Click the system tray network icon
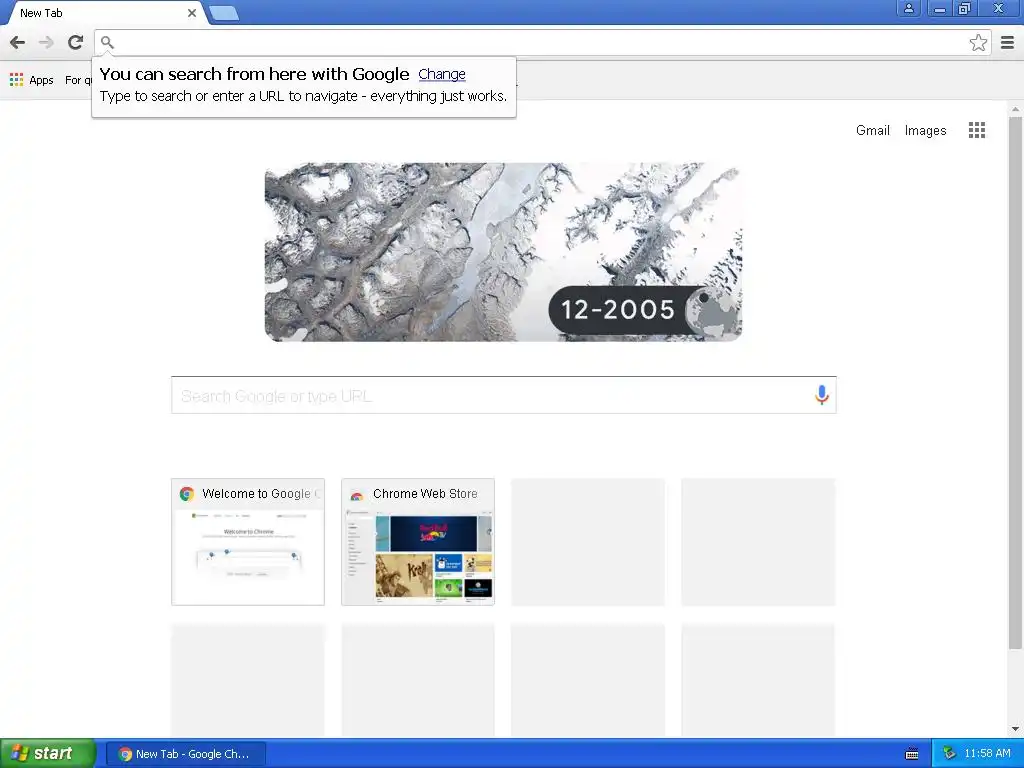This screenshot has width=1024, height=768. pyautogui.click(x=949, y=754)
